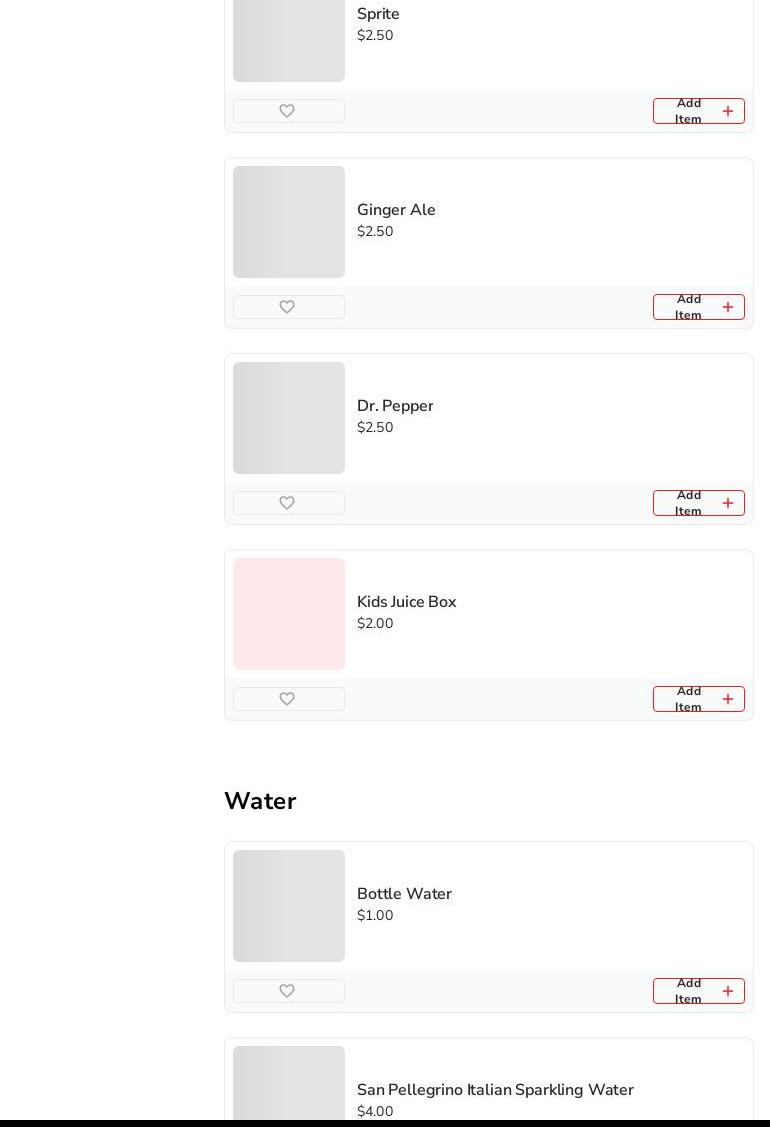Click the heart icon under Bottle Water
Viewport: 770px width, 1127px height.
point(287,991)
